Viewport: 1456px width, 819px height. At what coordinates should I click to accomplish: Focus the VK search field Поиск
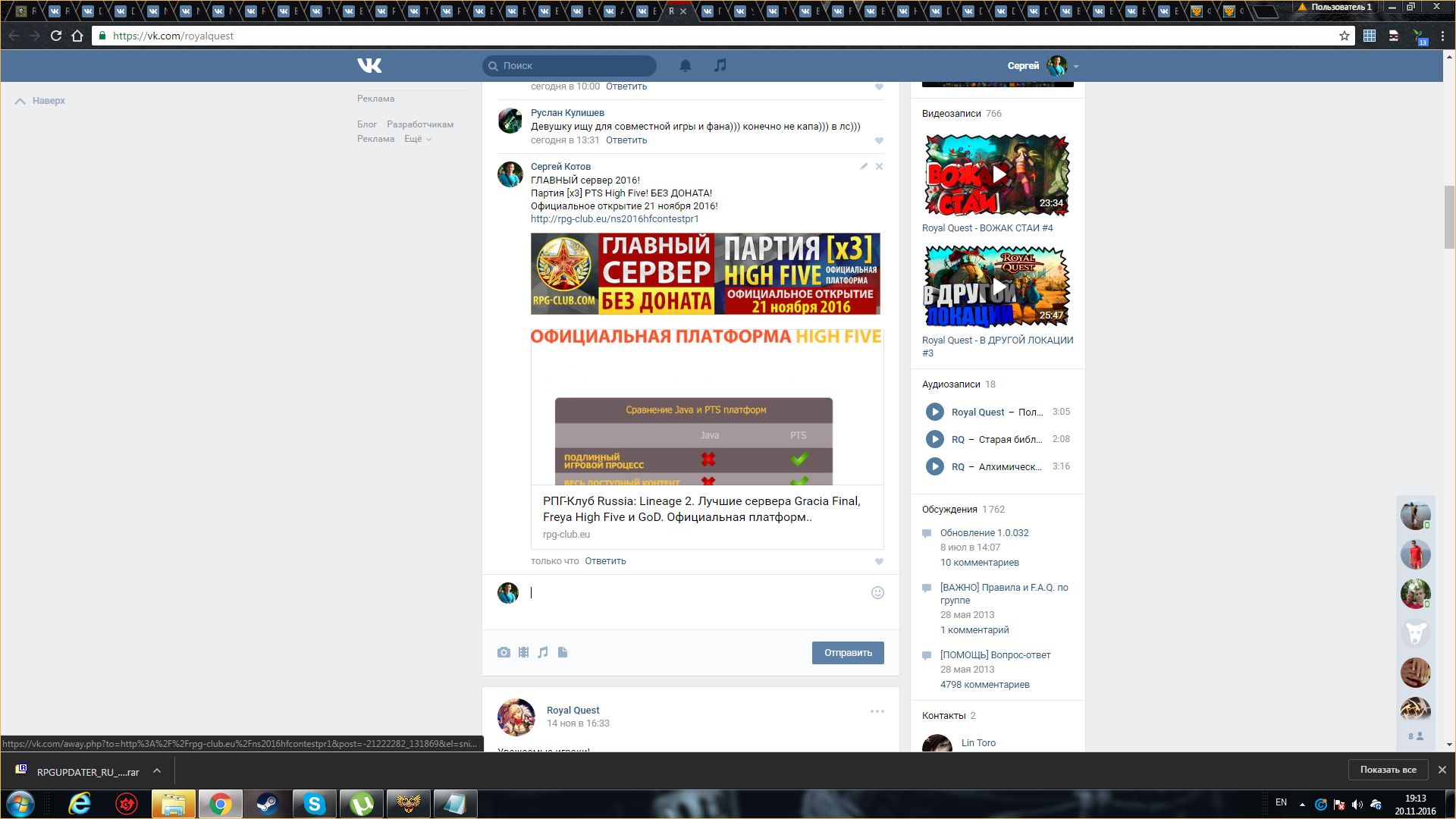tap(570, 66)
